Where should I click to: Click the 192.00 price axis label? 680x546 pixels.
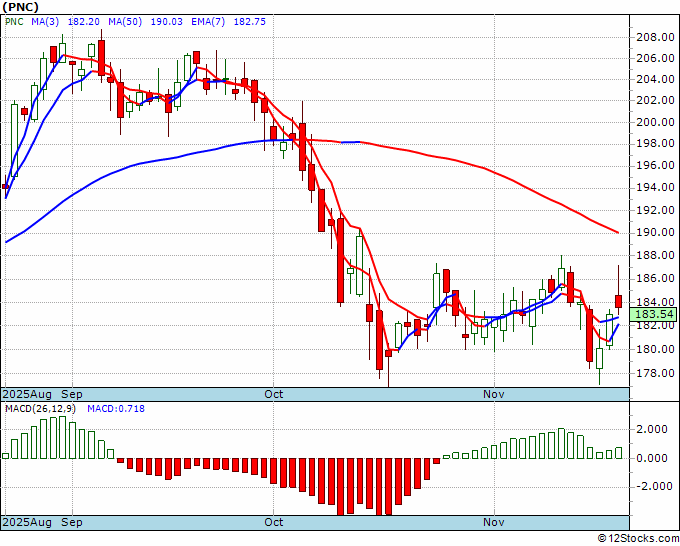tap(655, 210)
